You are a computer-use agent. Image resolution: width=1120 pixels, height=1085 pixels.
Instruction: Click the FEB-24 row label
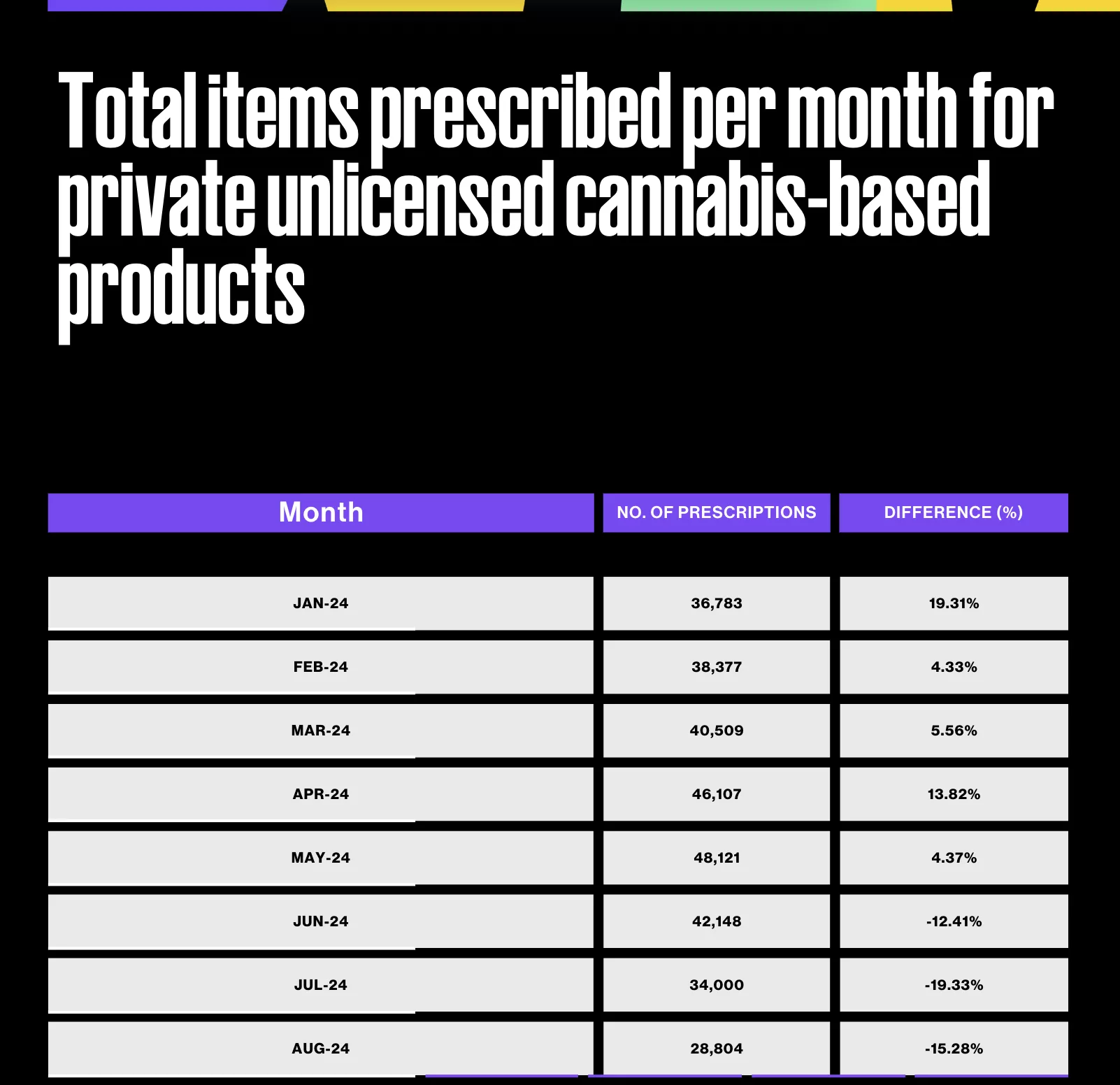coord(321,667)
